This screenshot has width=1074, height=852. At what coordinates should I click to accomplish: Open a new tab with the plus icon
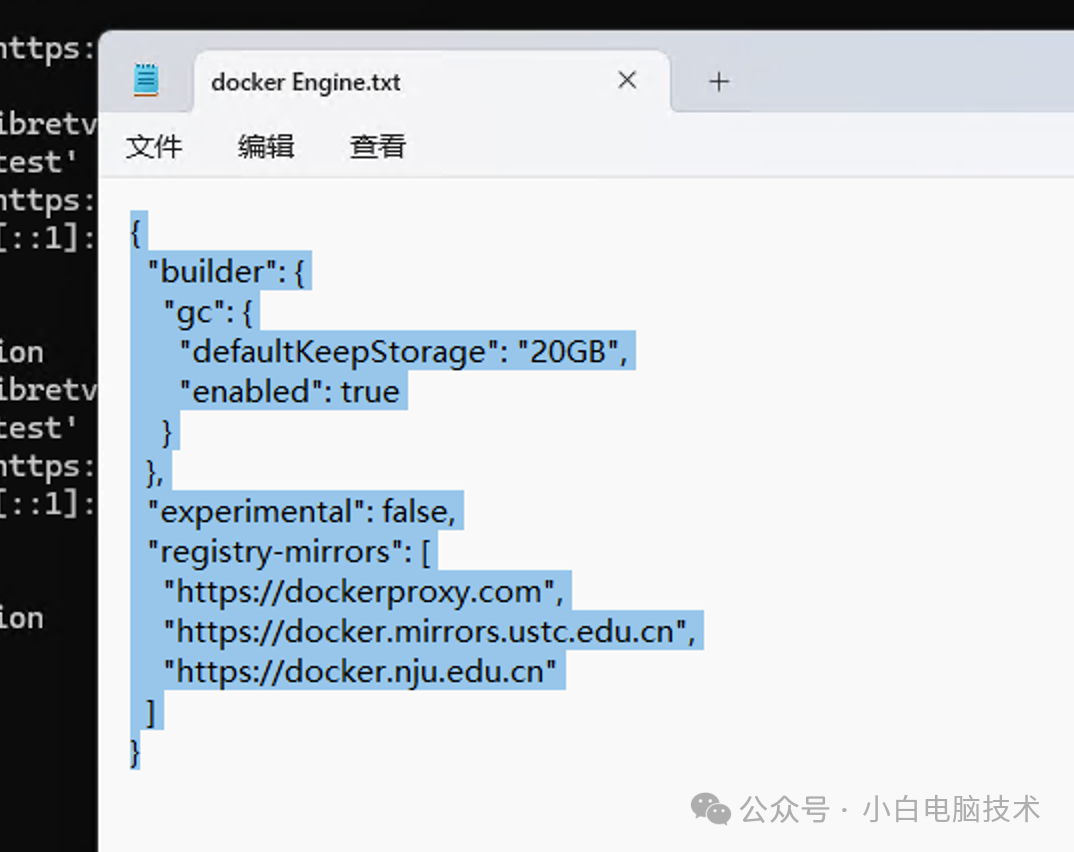719,81
